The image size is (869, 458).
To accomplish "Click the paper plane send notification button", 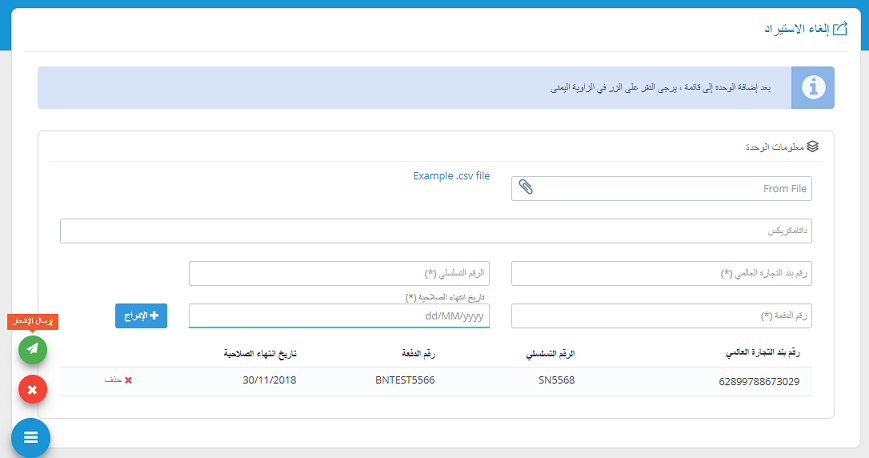I will [33, 349].
